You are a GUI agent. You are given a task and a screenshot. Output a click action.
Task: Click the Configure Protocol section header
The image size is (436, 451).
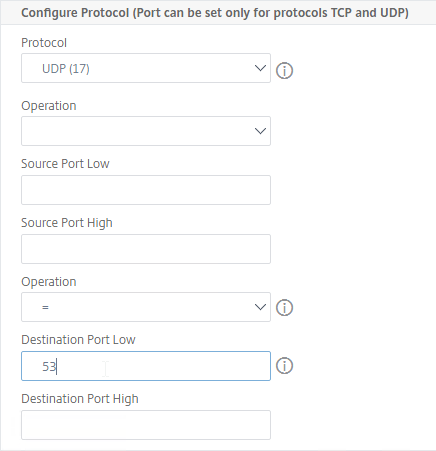click(x=215, y=13)
